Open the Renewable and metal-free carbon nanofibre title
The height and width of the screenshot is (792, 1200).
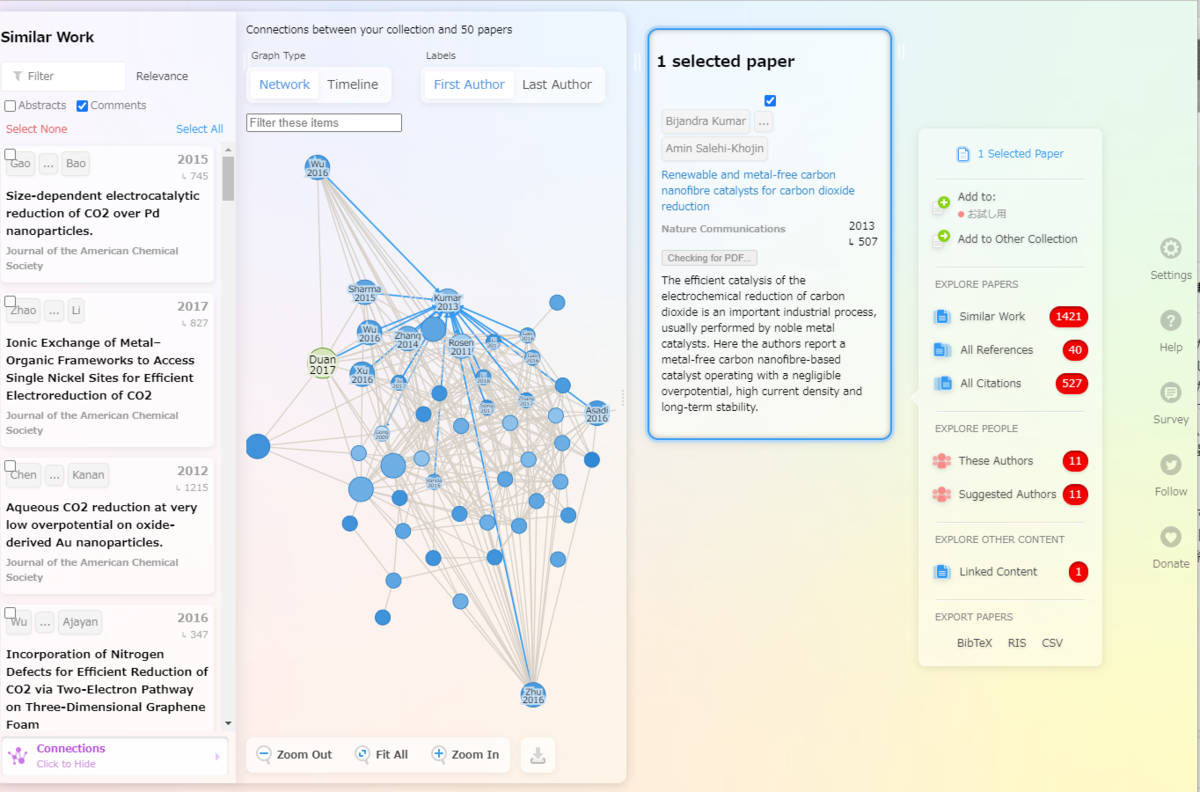[758, 190]
